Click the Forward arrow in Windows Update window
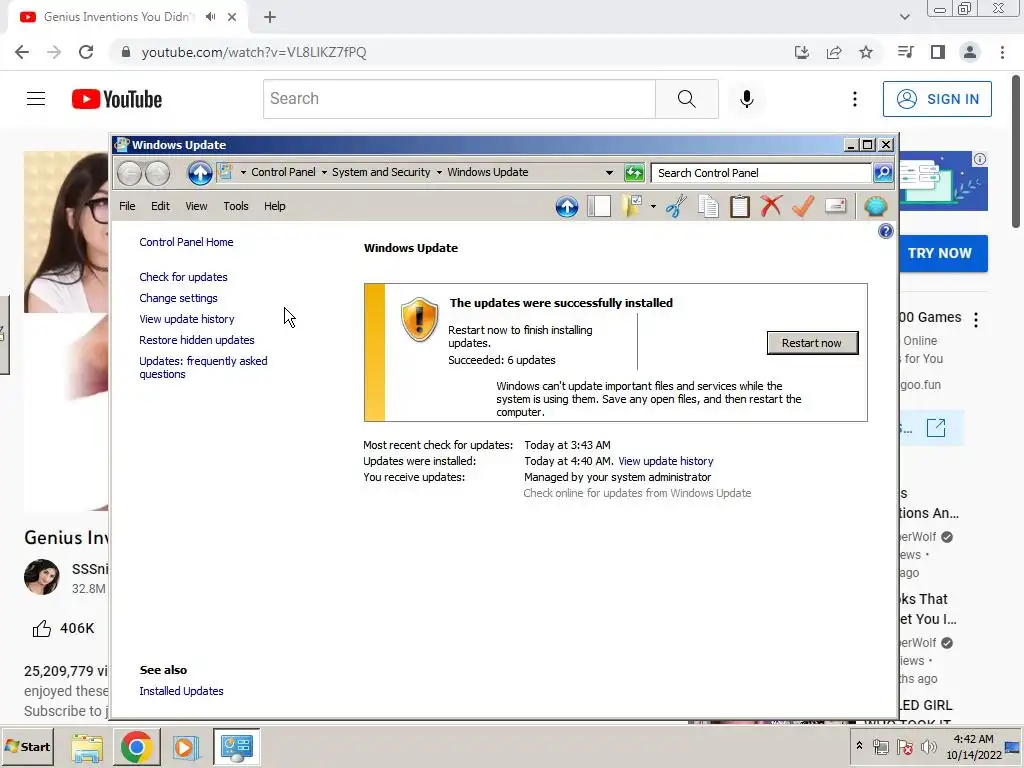The width and height of the screenshot is (1024, 768). click(157, 173)
